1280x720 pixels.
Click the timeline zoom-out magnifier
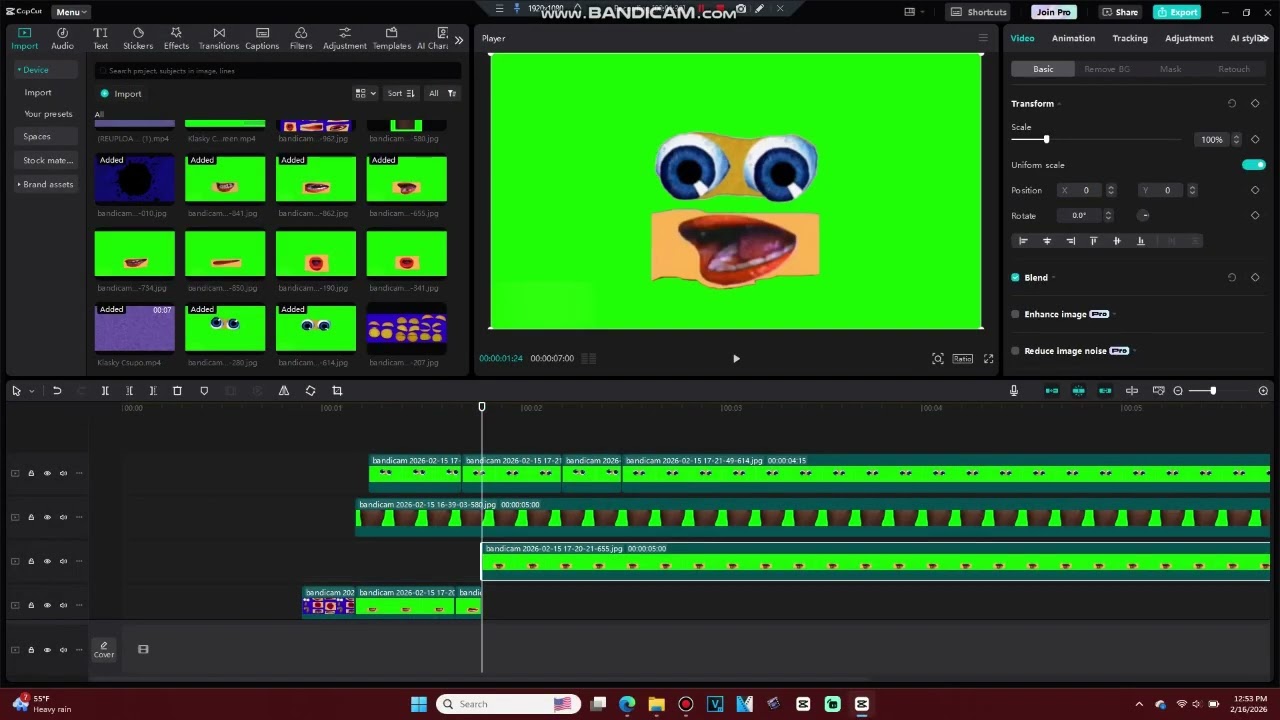(x=1178, y=391)
